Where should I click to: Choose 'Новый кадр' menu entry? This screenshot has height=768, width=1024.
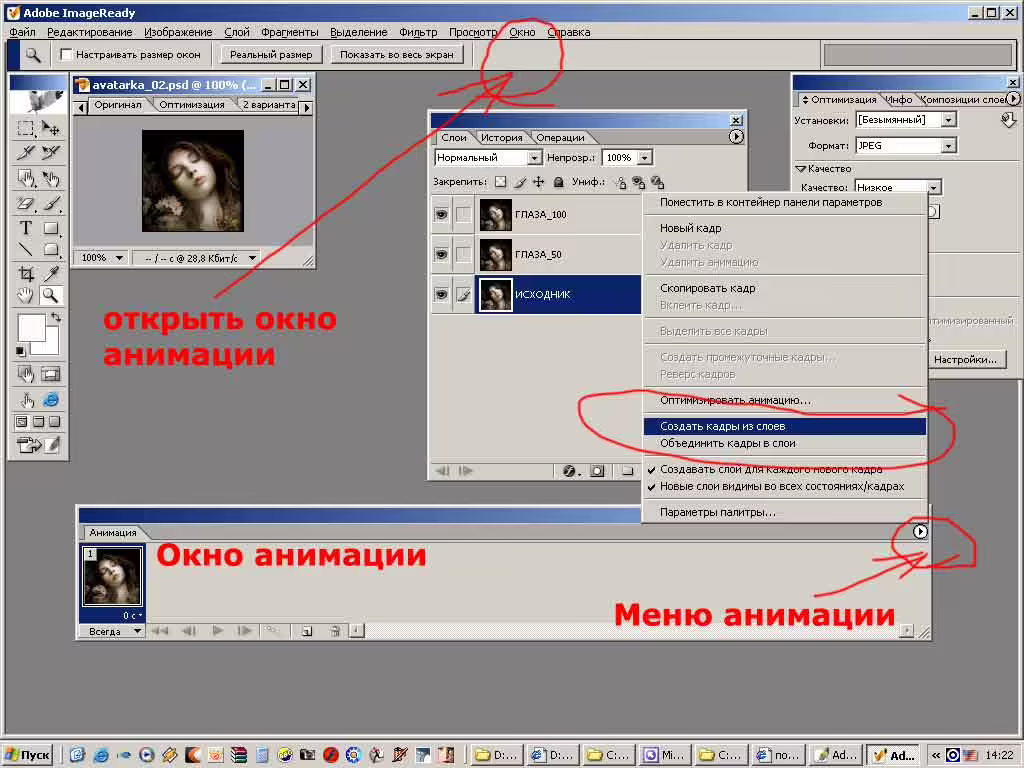[784, 228]
